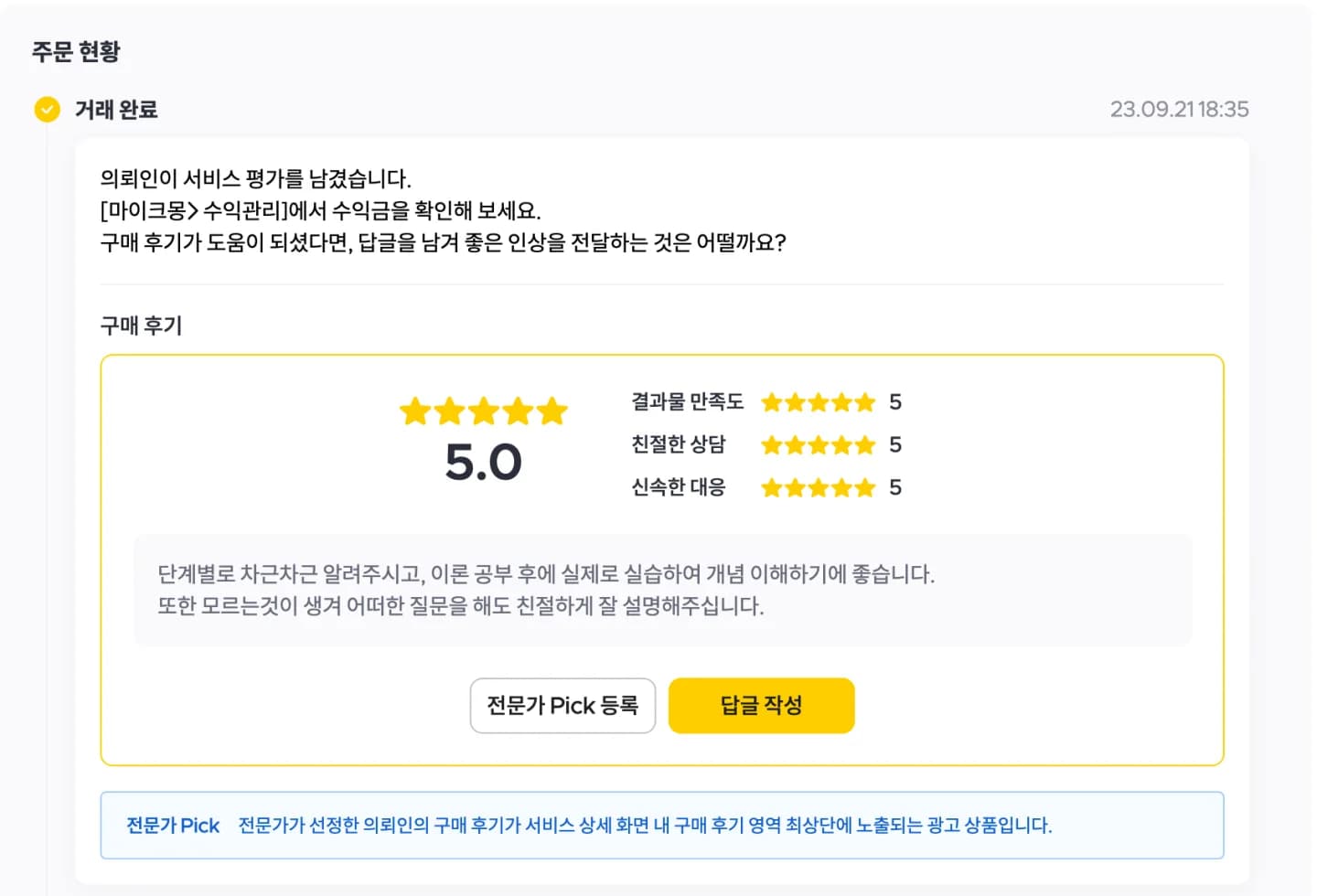This screenshot has width=1317, height=896.
Task: Click the 23.09.21 18:35 timestamp
Action: (x=1179, y=110)
